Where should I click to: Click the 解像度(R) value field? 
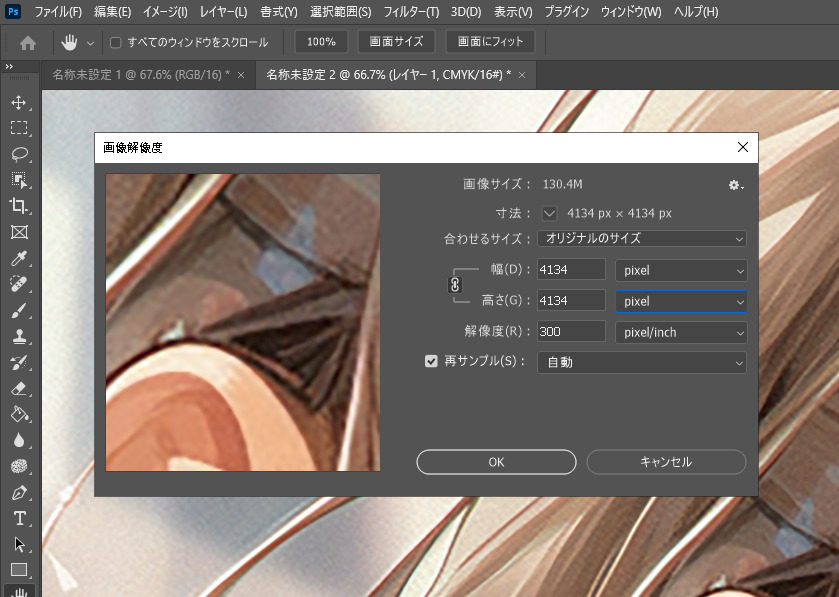(571, 332)
